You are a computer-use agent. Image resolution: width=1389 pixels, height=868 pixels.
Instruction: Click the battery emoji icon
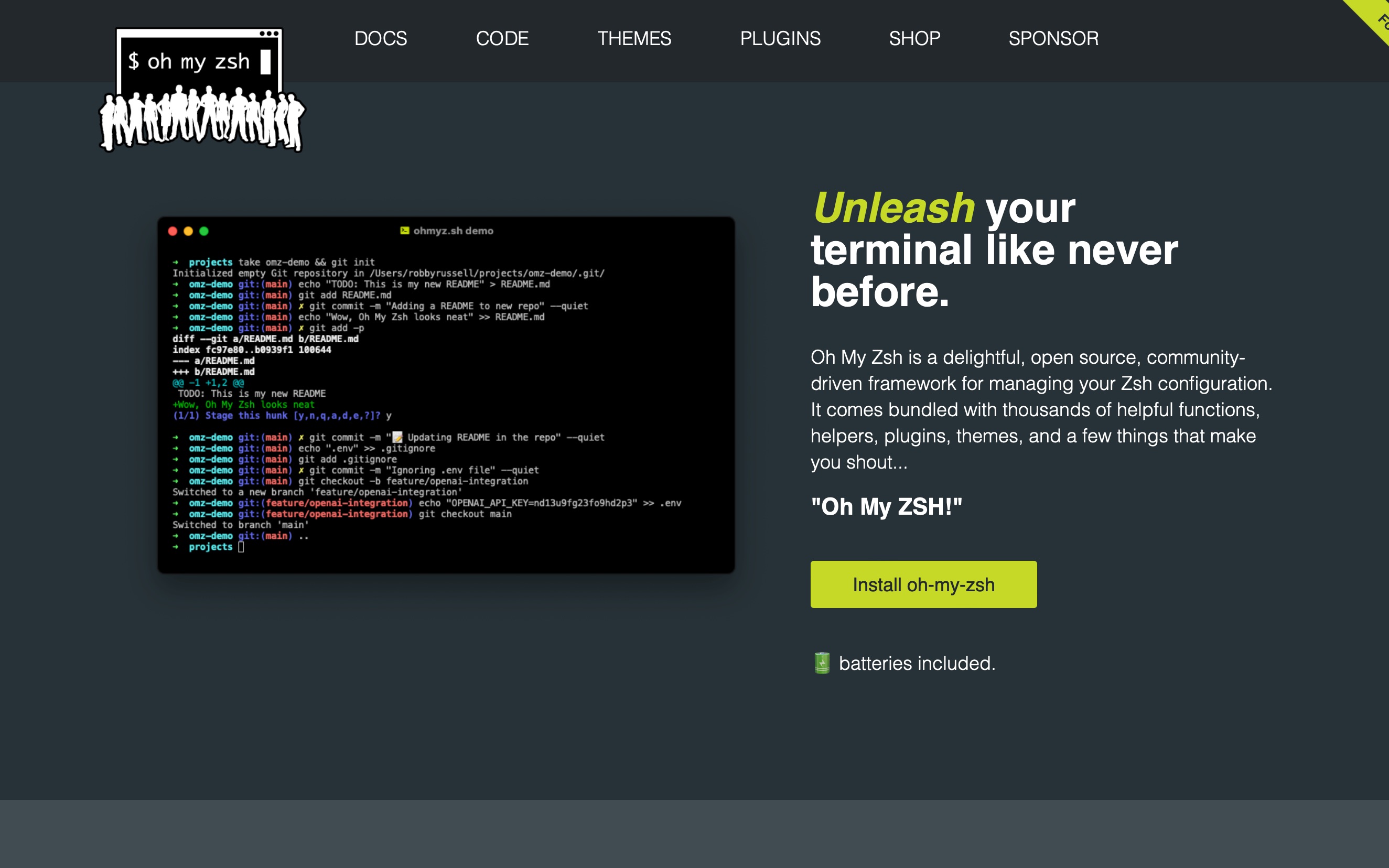[x=822, y=663]
